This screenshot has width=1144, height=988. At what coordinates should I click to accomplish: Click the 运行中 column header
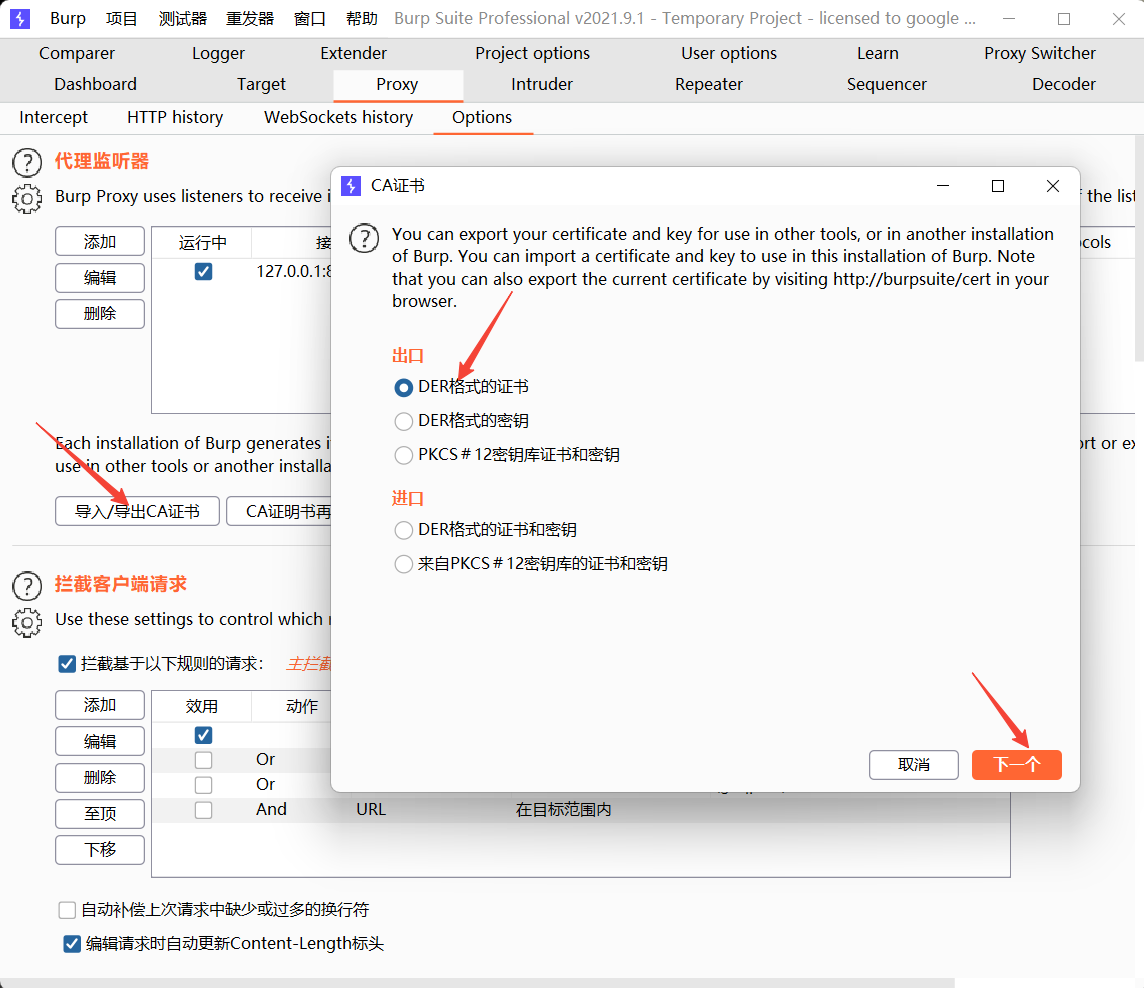point(202,242)
